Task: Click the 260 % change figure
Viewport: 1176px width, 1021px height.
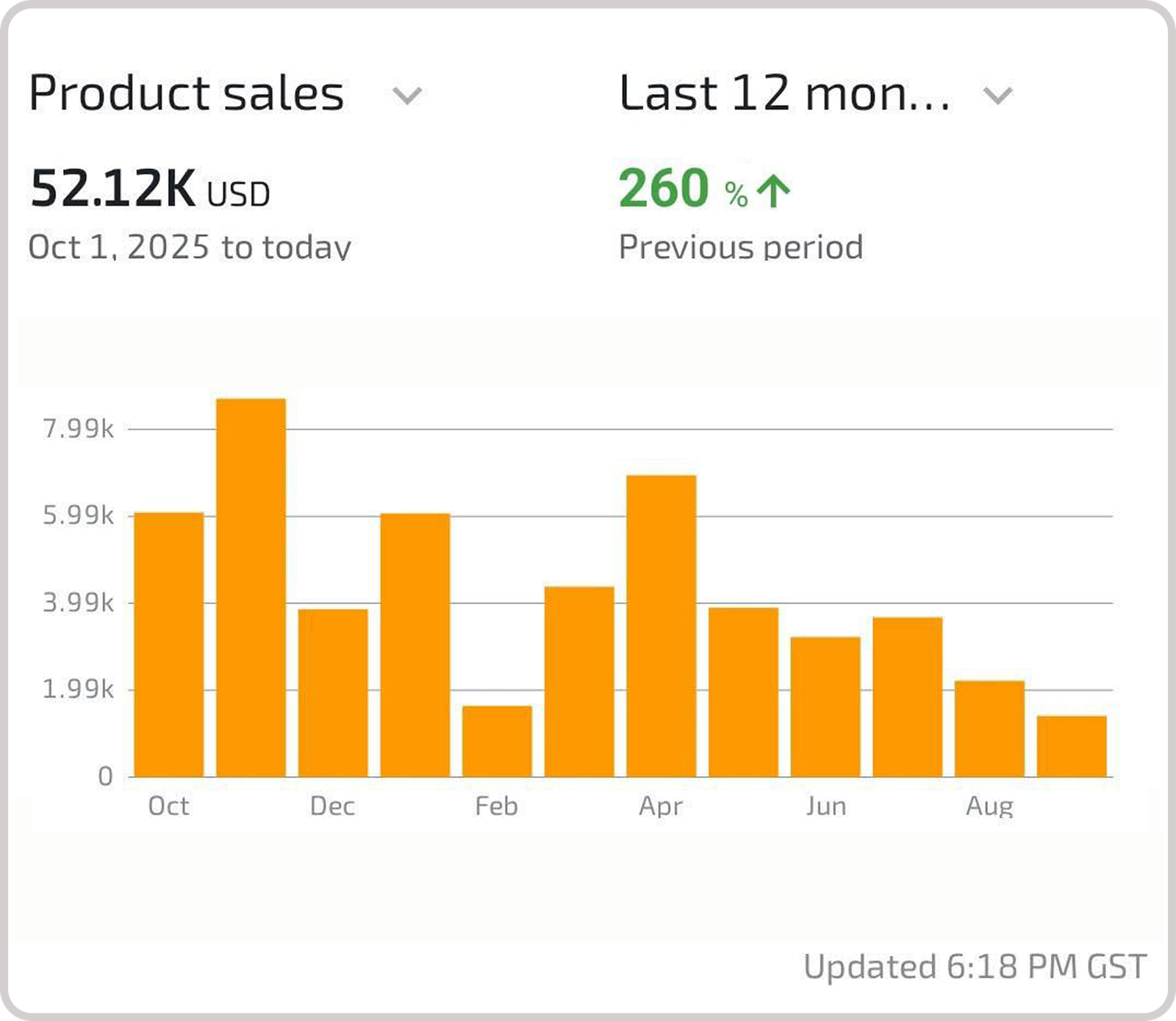Action: (664, 190)
